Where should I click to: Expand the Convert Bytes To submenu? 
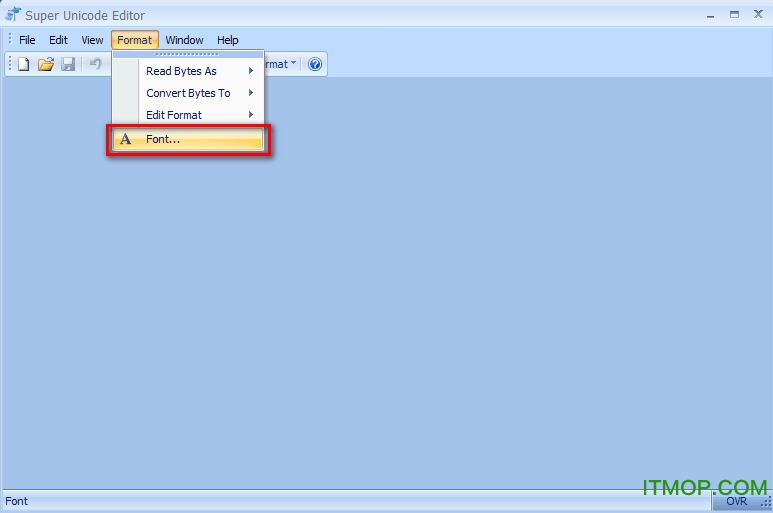[188, 93]
